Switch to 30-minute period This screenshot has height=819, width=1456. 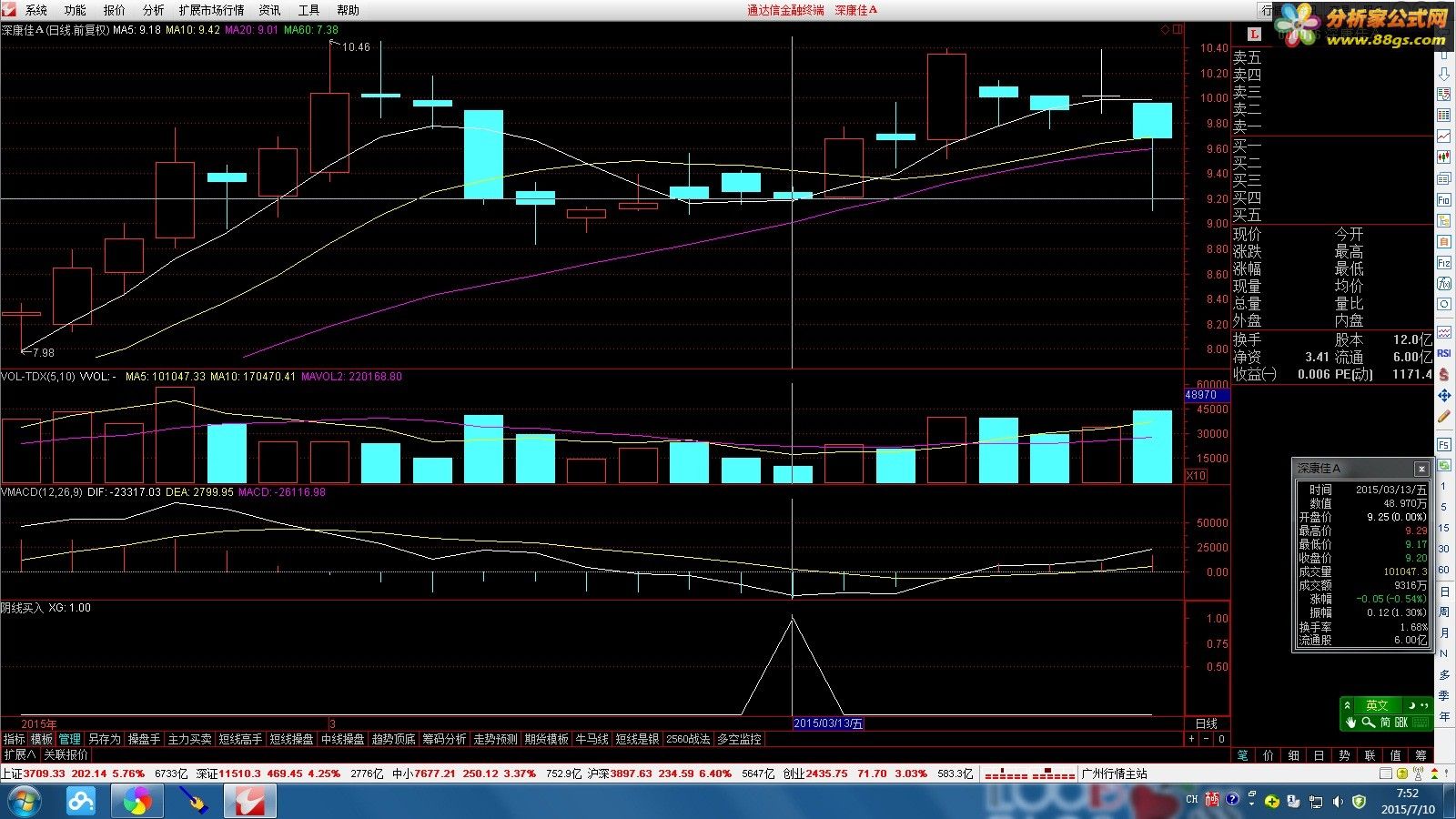[x=1444, y=549]
